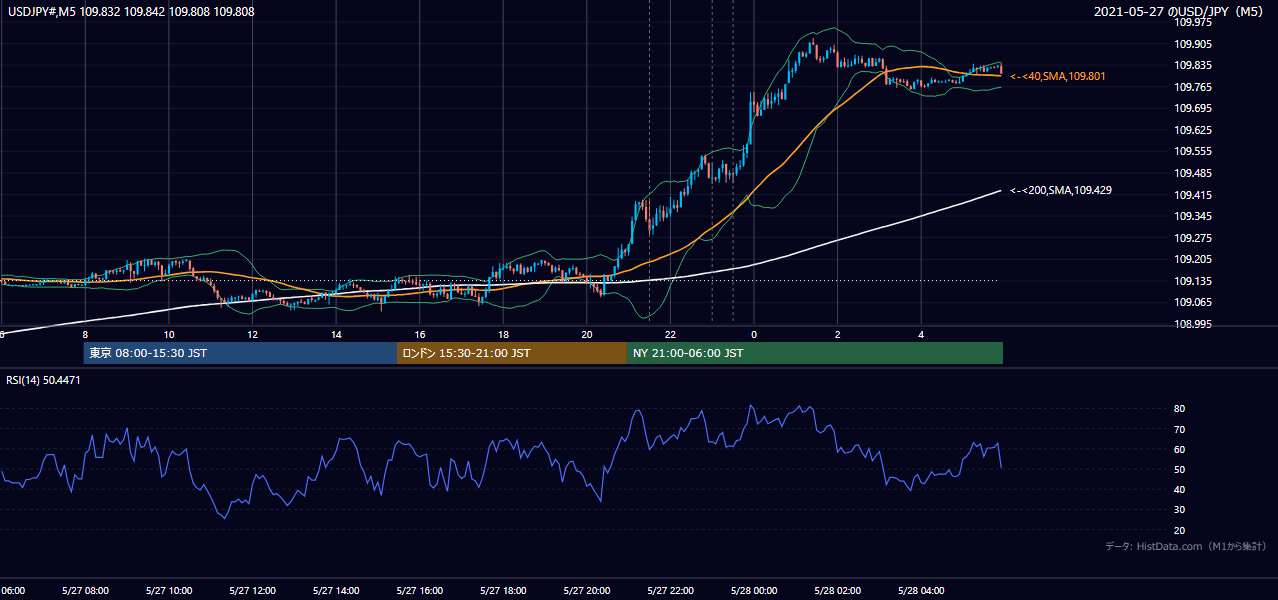Click the 5/28 04:00 time label

[x=922, y=590]
